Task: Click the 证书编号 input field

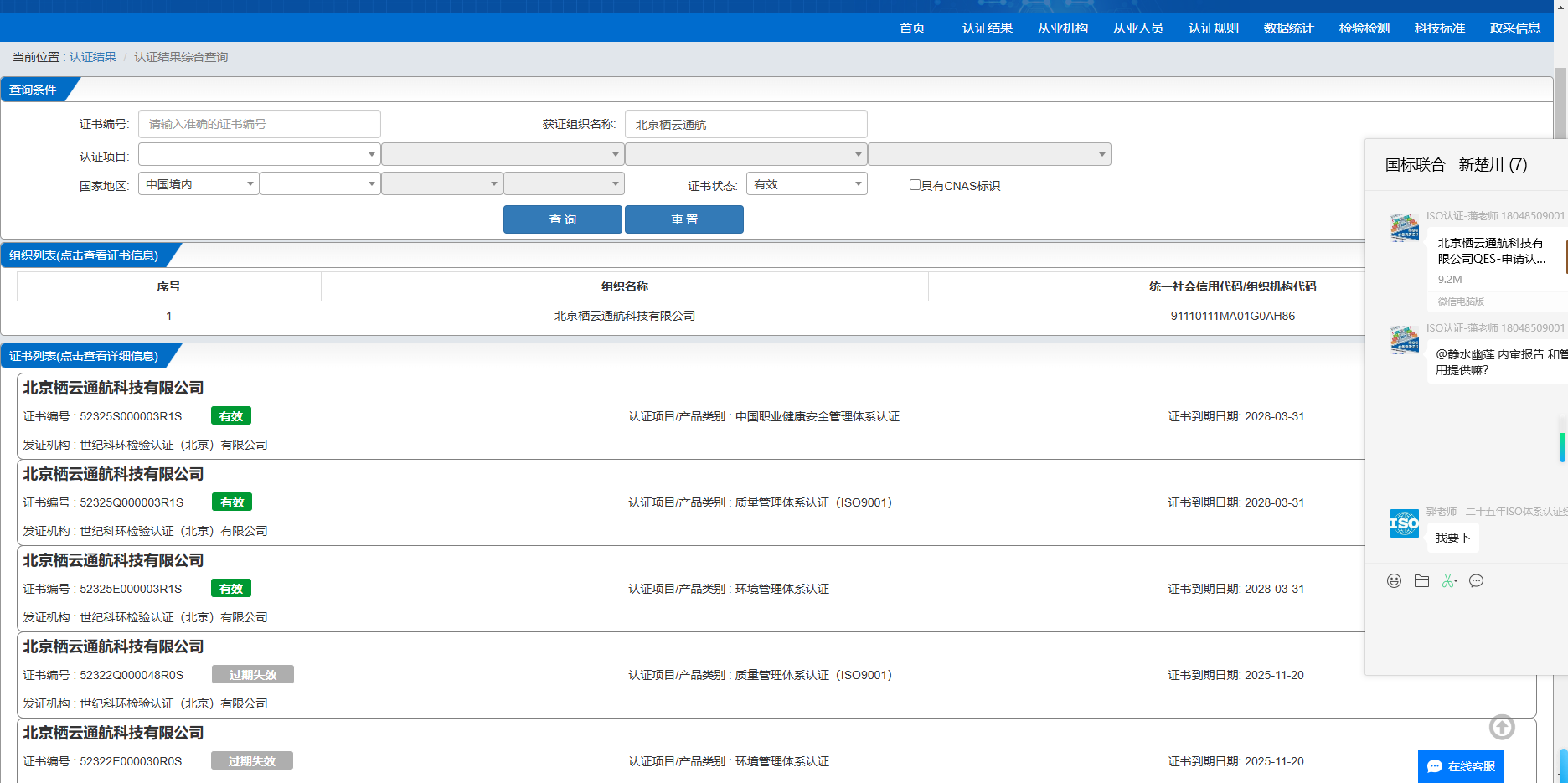Action: (x=259, y=124)
